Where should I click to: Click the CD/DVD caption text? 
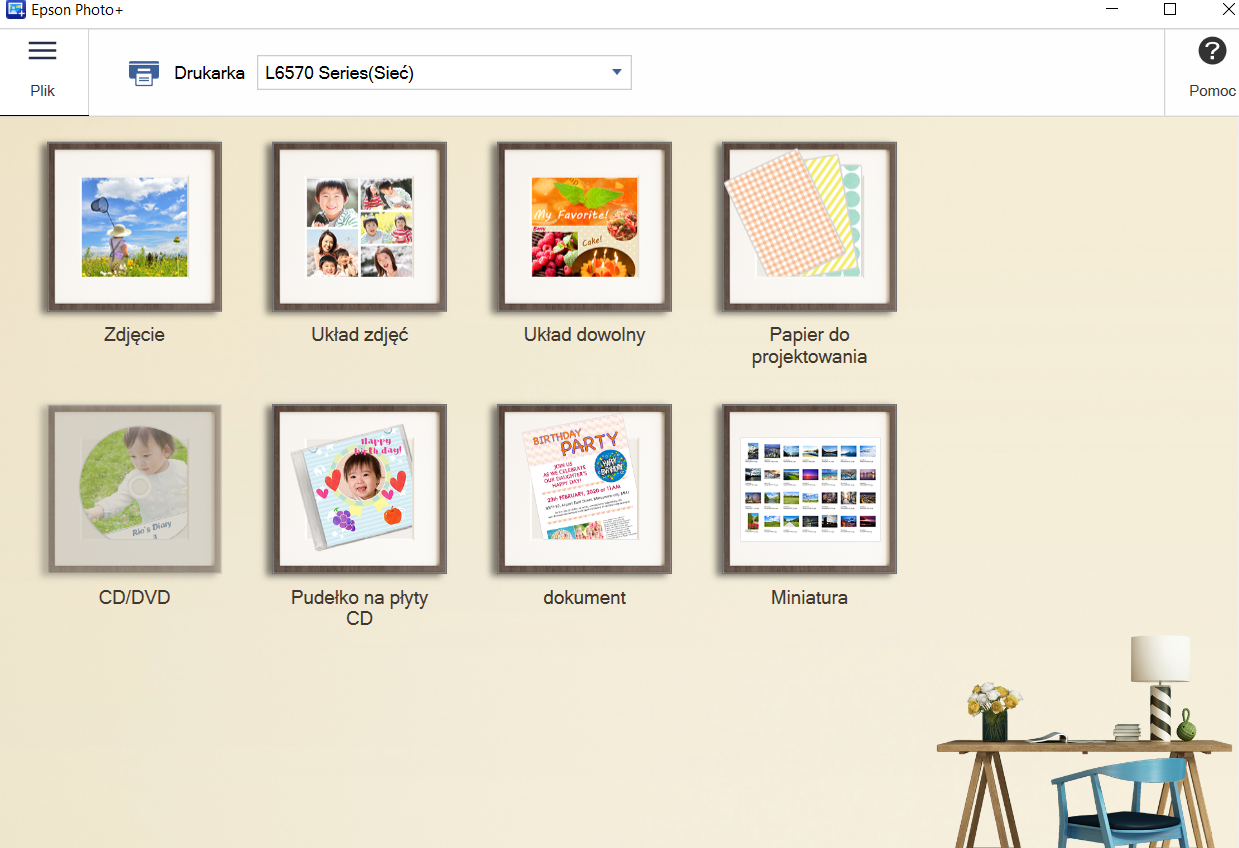[x=134, y=598]
